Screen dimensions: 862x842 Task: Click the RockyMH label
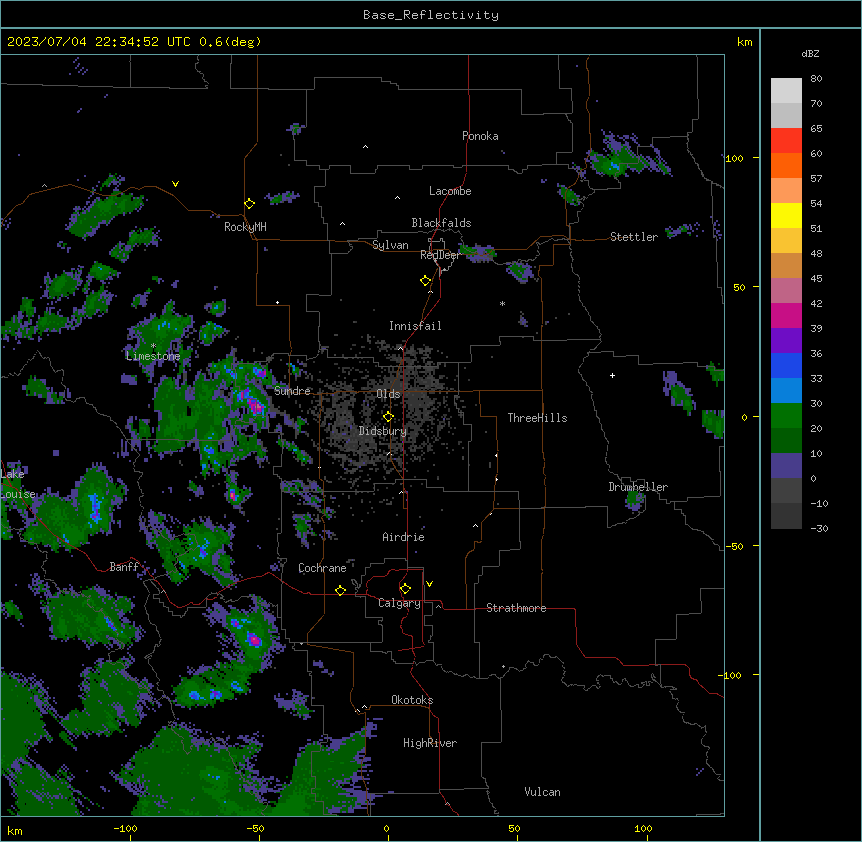(x=245, y=227)
